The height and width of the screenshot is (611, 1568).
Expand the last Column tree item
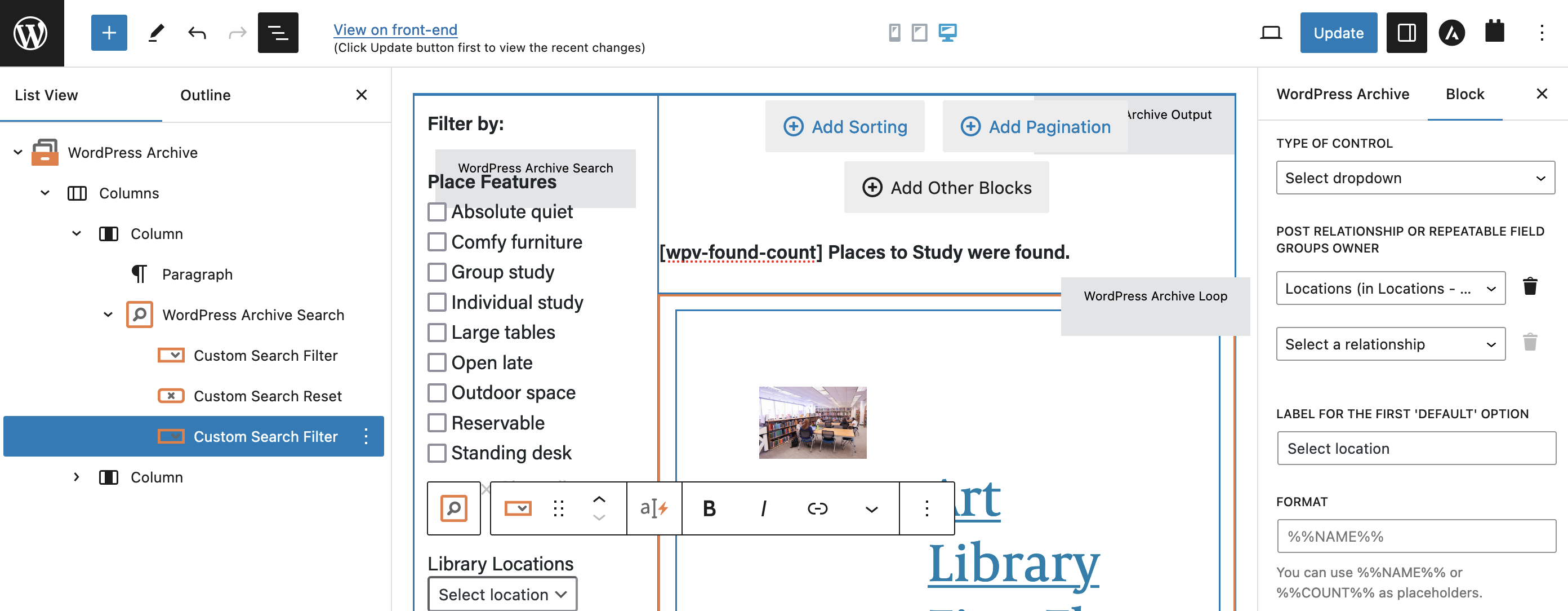pos(77,477)
